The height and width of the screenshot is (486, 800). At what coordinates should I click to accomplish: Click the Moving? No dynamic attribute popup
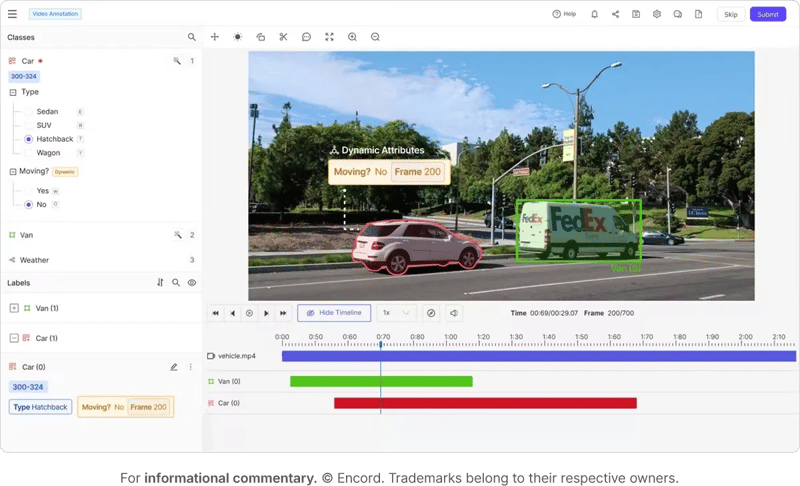pos(389,172)
